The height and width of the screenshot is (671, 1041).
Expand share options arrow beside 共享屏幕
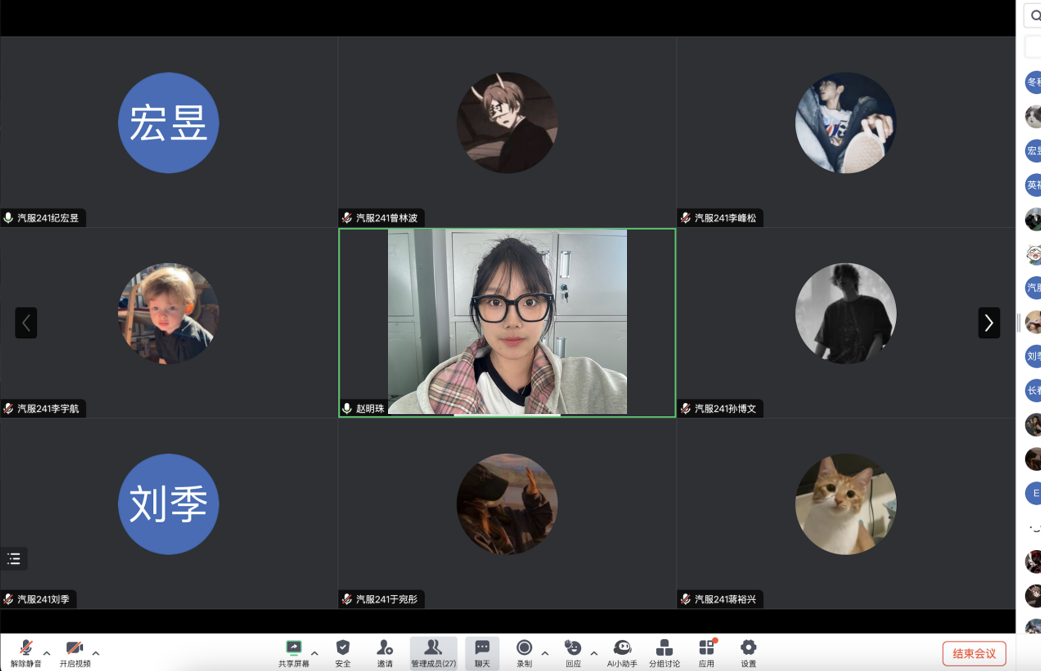(x=315, y=653)
